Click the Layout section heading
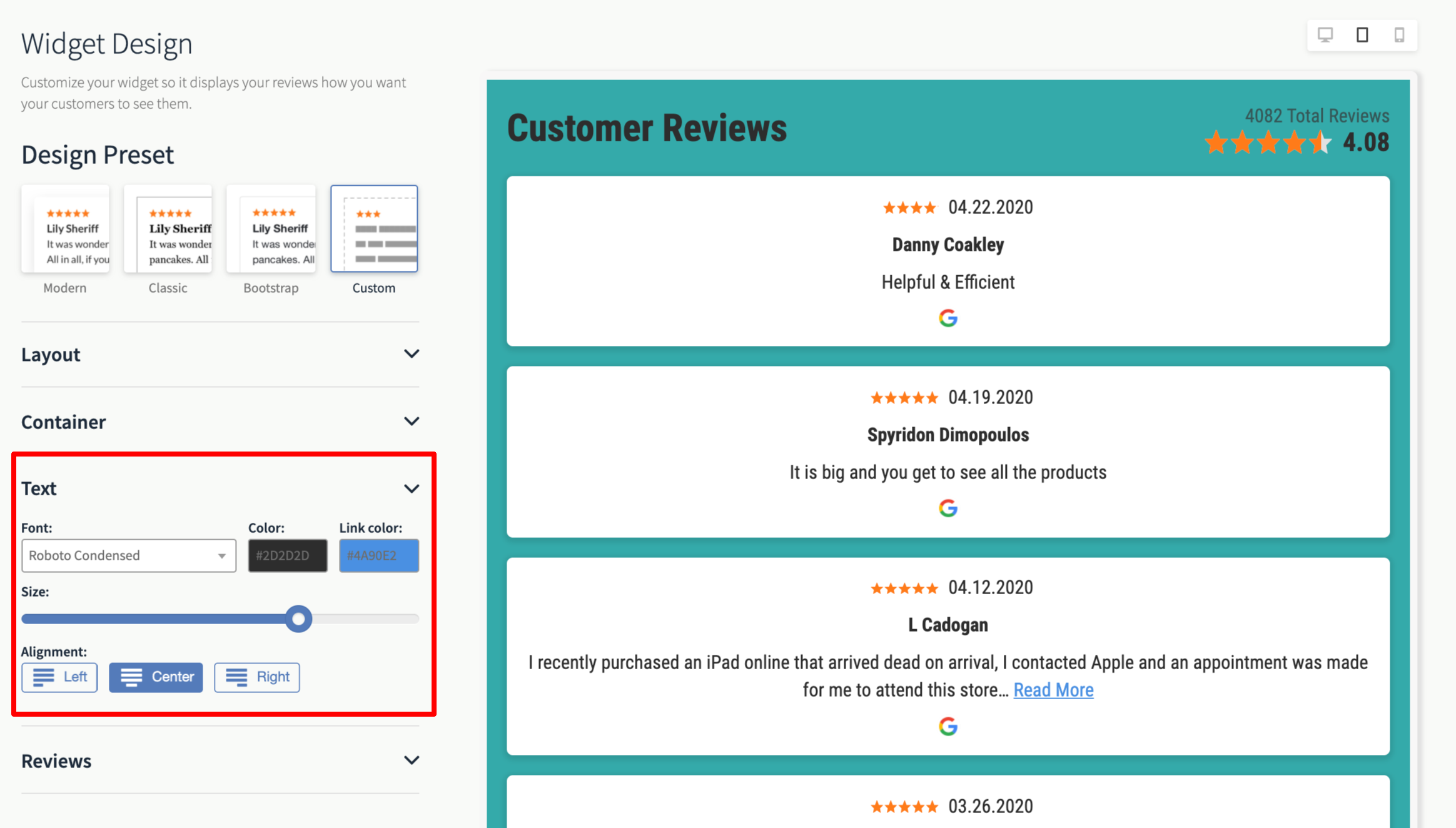The width and height of the screenshot is (1456, 828). (51, 355)
